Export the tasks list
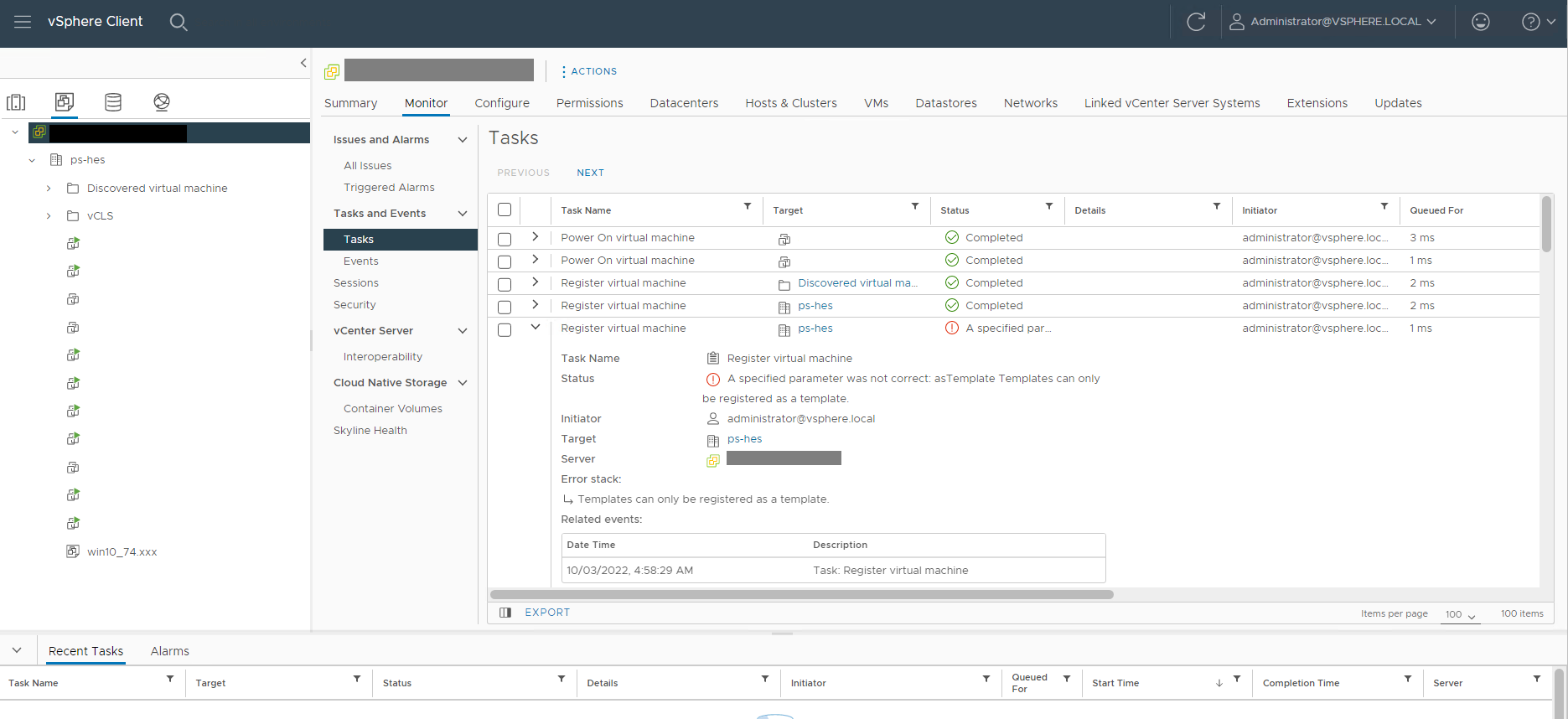The height and width of the screenshot is (719, 1568). pos(547,613)
